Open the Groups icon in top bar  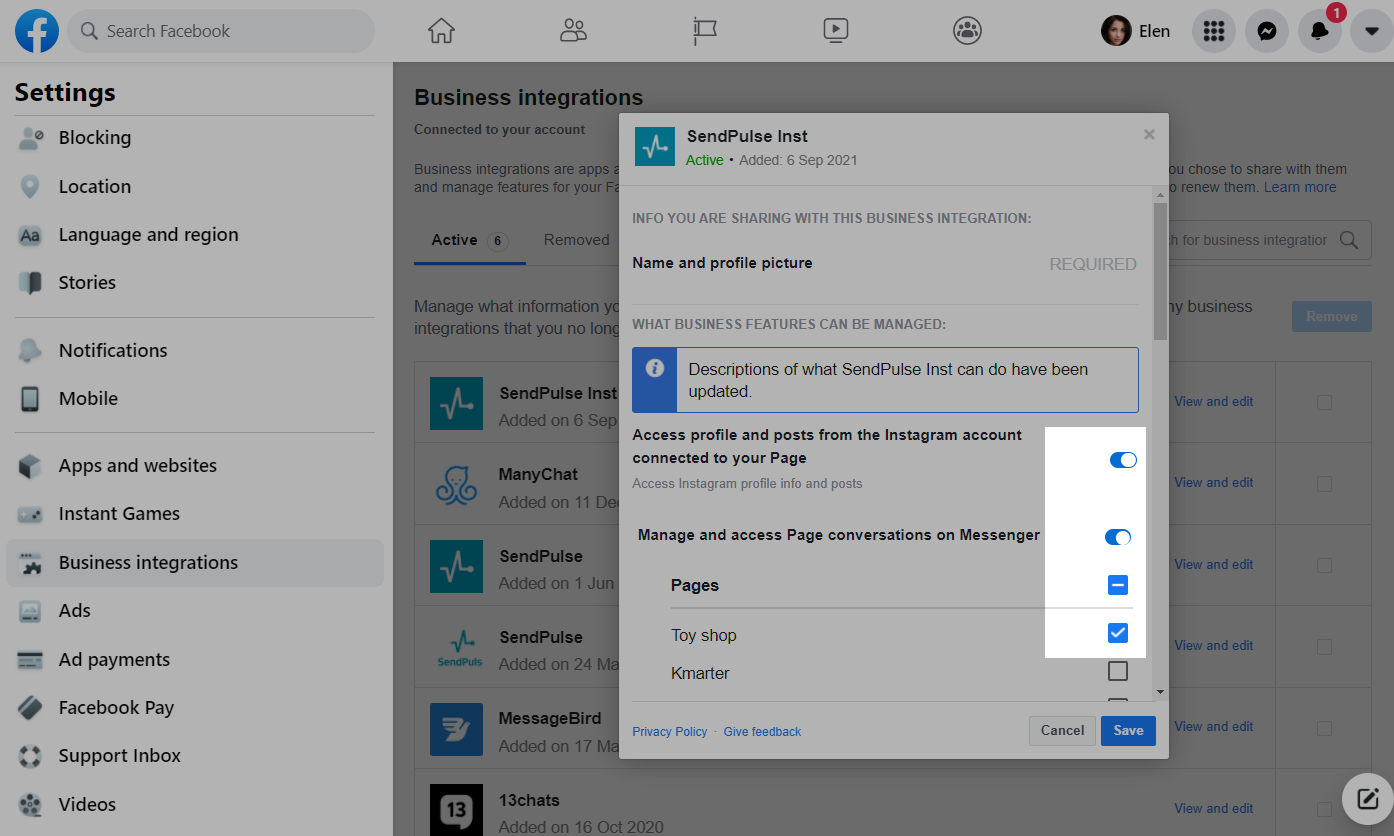(x=967, y=31)
